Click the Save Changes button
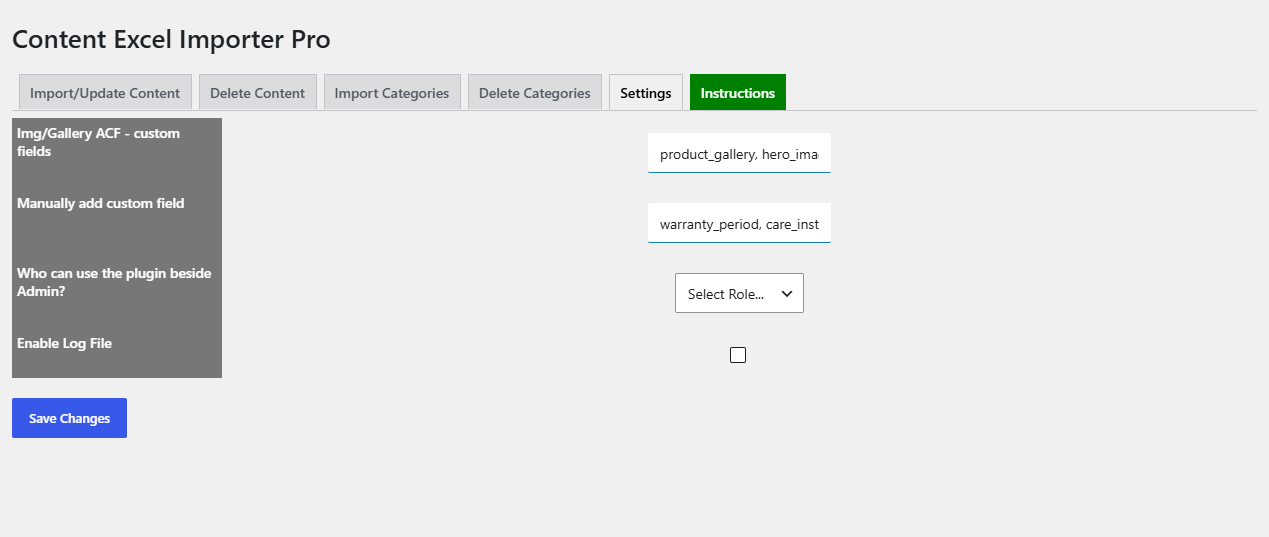 (x=69, y=418)
